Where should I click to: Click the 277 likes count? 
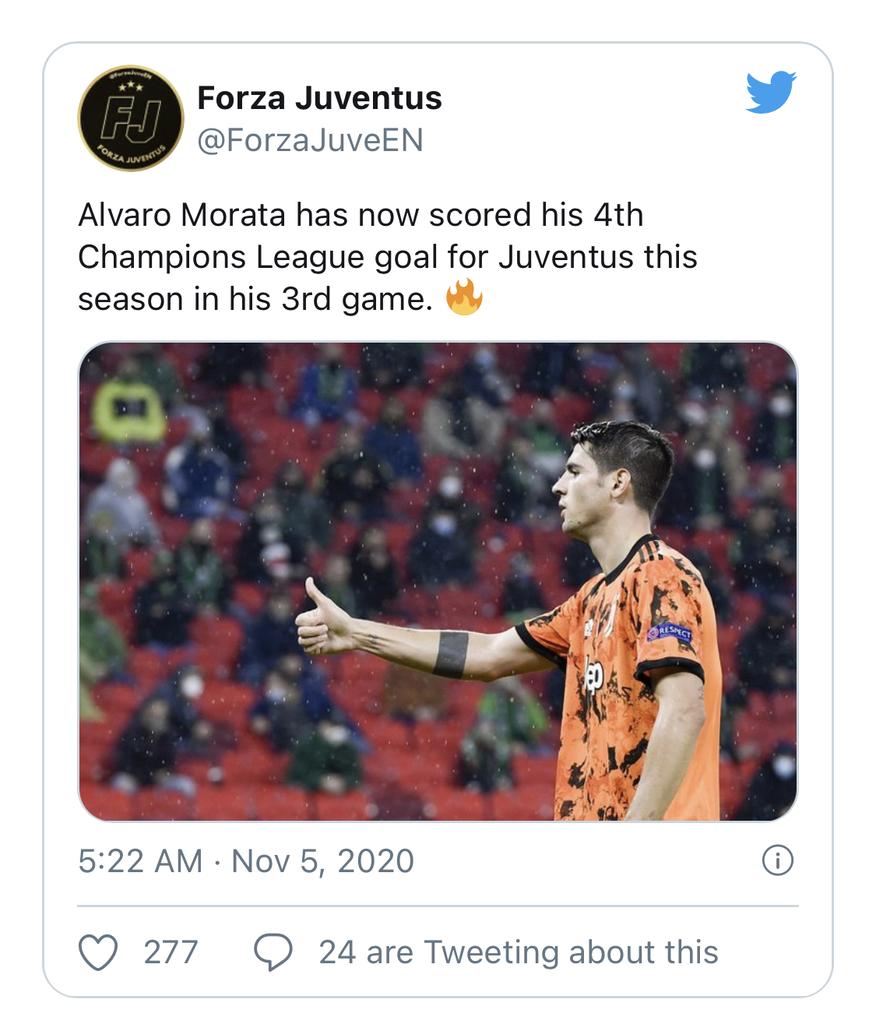171,952
